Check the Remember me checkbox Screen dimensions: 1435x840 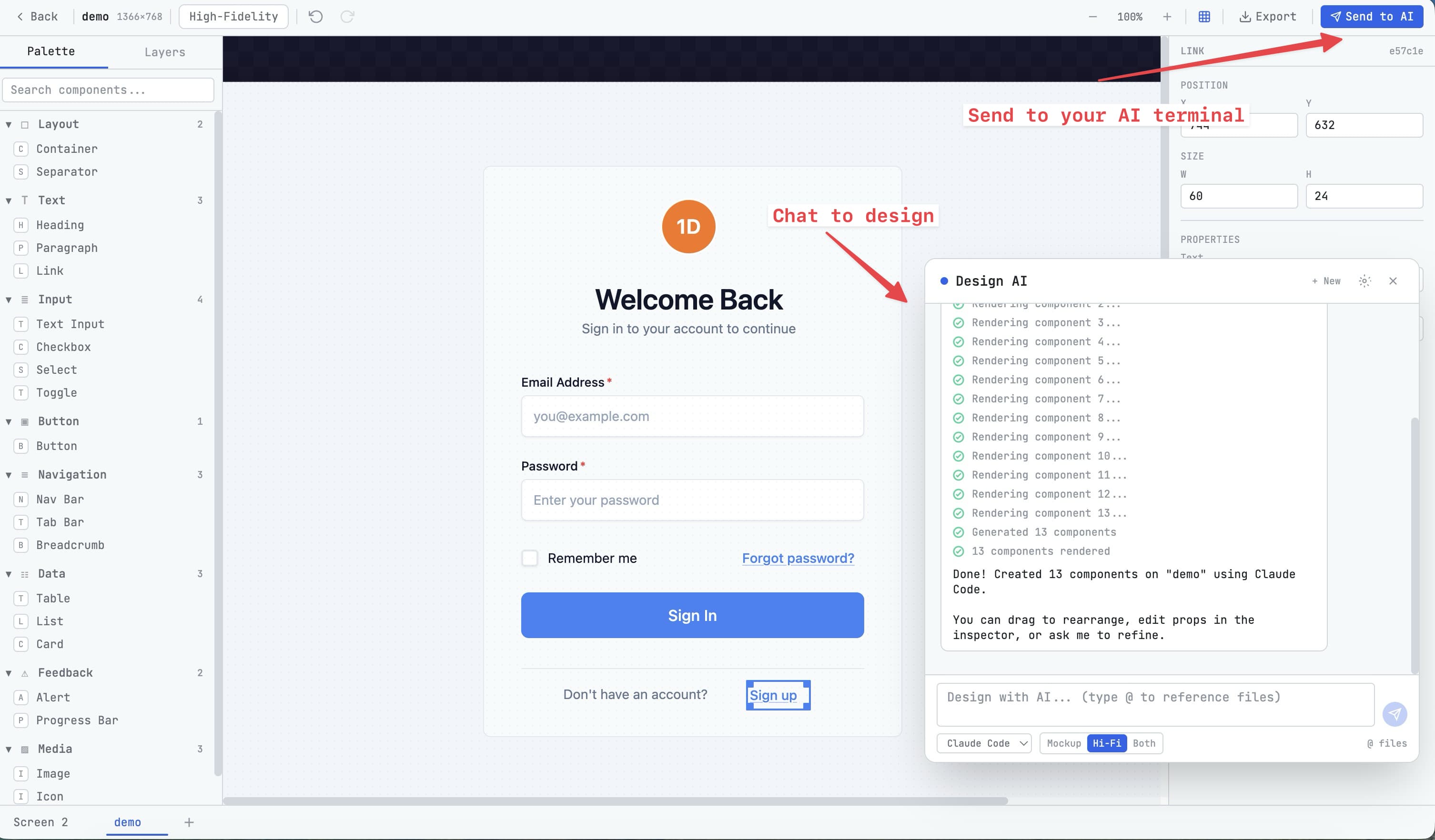[530, 558]
